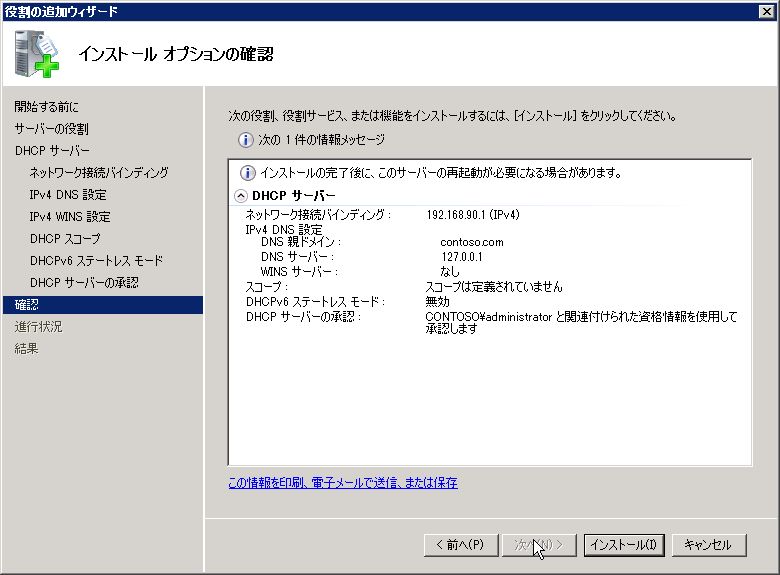
Task: Go to サーバーの役割 step
Action: [51, 129]
